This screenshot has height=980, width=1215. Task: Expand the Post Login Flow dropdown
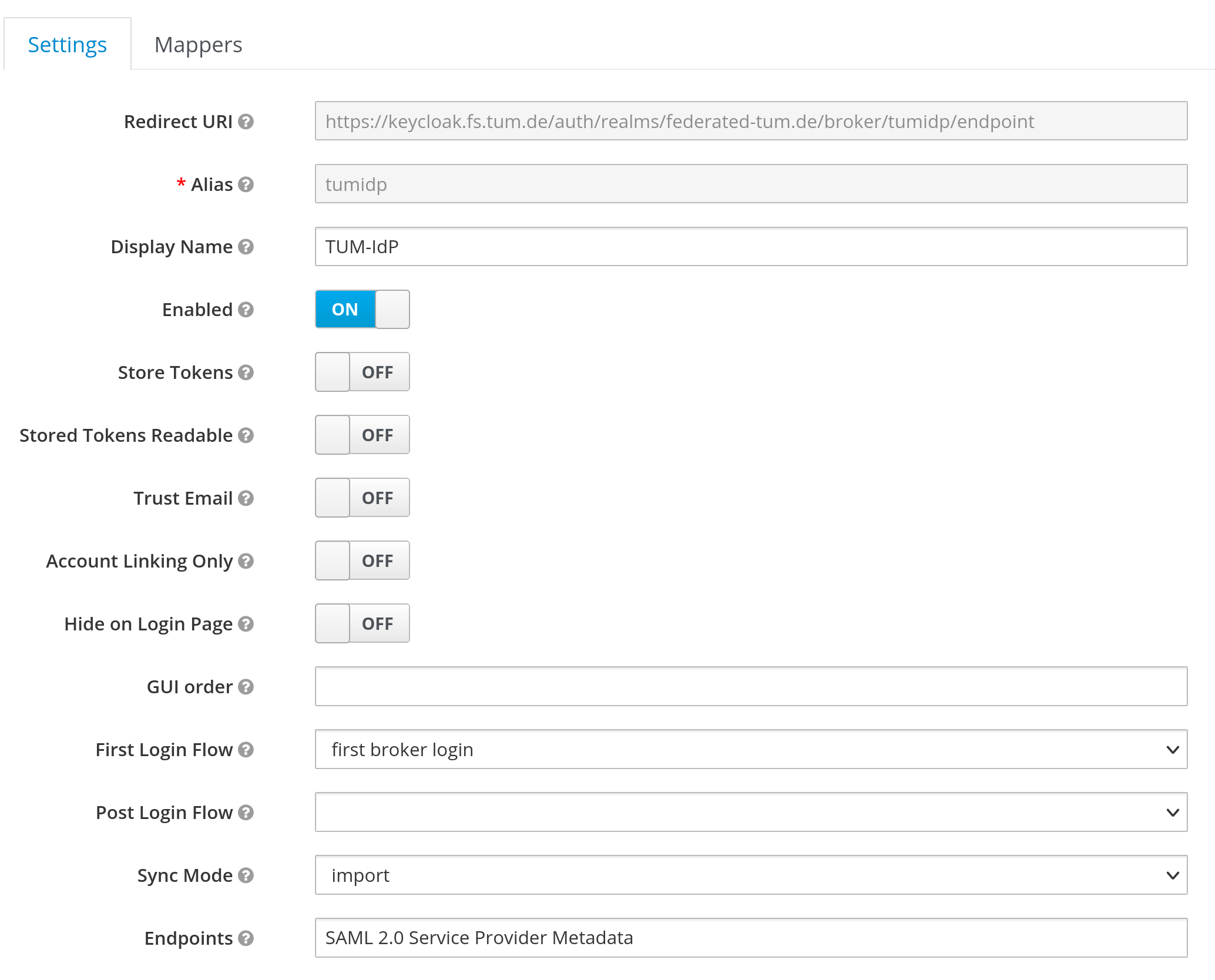(750, 813)
